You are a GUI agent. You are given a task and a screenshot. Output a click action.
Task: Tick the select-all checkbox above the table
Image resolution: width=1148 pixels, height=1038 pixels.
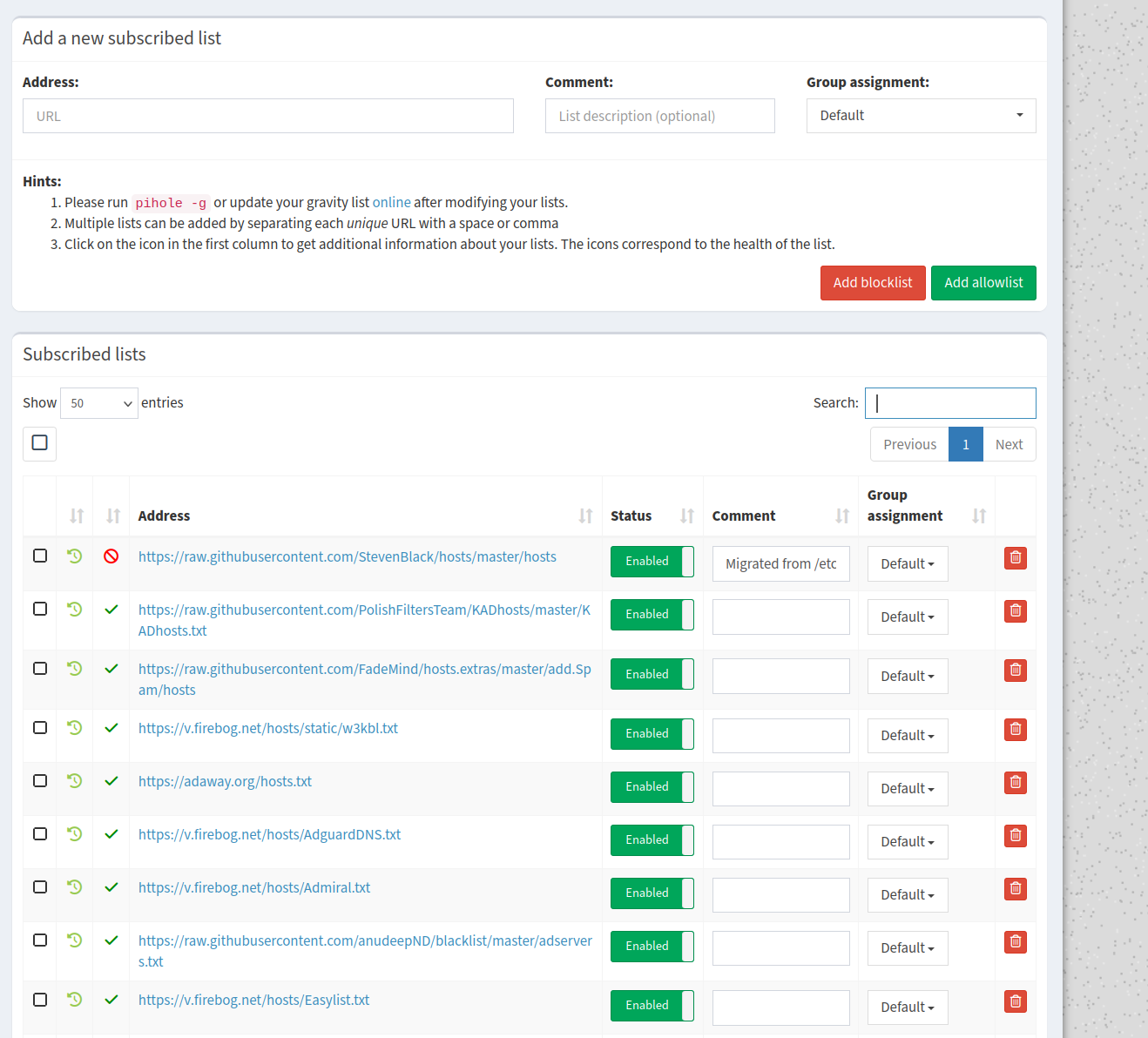(x=40, y=443)
